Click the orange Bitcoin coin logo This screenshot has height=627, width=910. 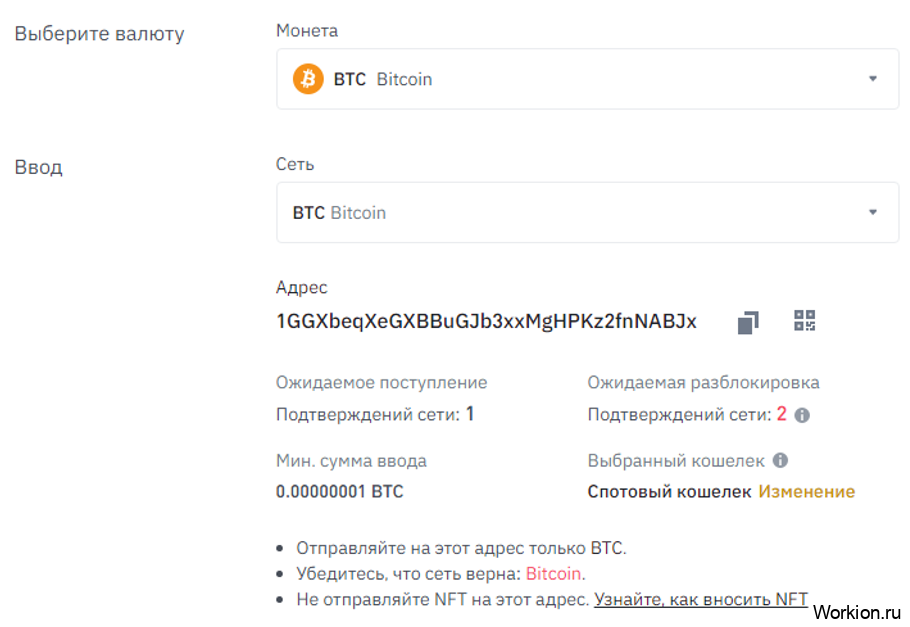pyautogui.click(x=308, y=79)
